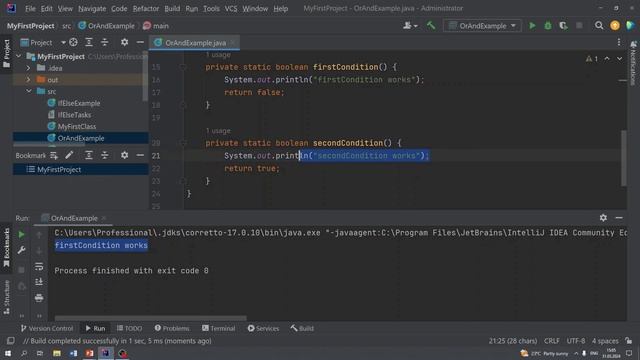
Task: Toggle scroll to end in Run console
Action: [39, 282]
